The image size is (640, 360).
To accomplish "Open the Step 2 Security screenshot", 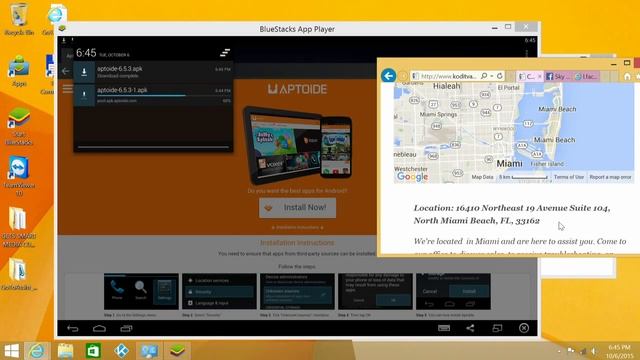I will pyautogui.click(x=219, y=291).
